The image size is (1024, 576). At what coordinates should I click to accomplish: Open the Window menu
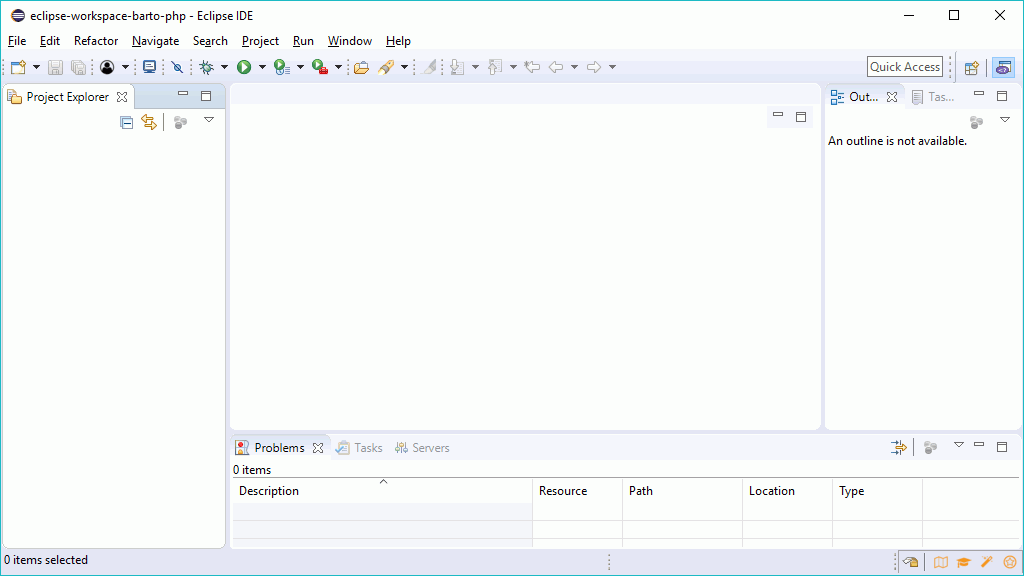coord(350,41)
